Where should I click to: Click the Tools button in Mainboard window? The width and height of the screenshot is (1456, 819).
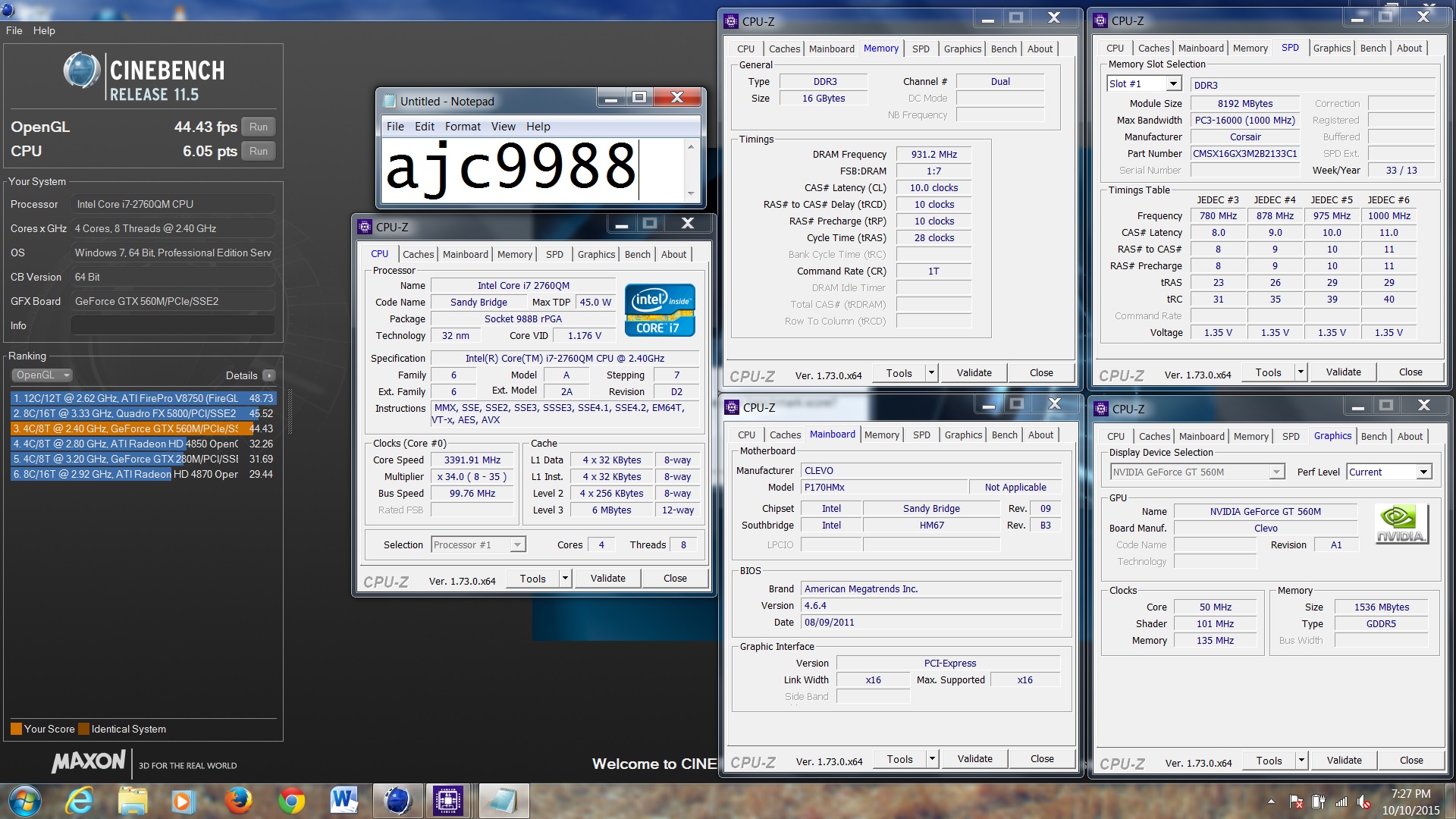[899, 758]
